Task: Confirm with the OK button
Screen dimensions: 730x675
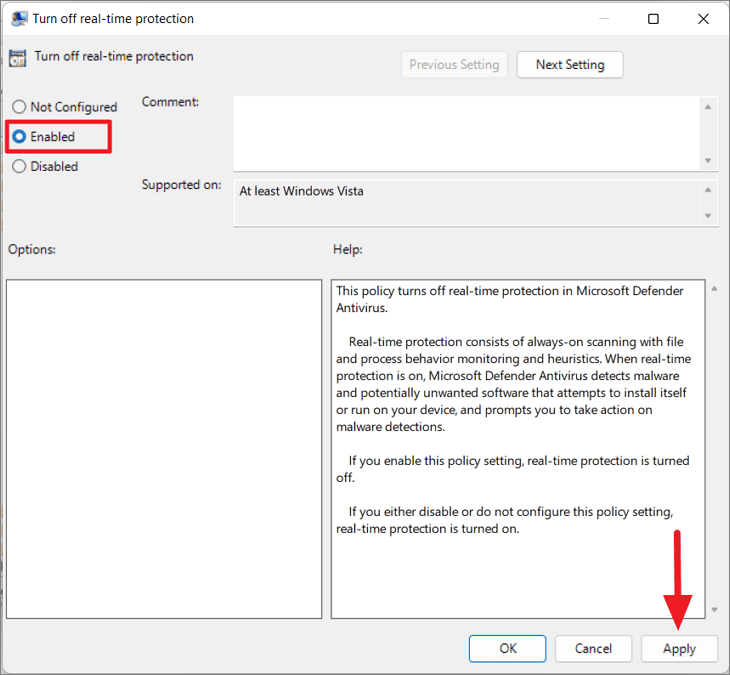Action: point(507,648)
